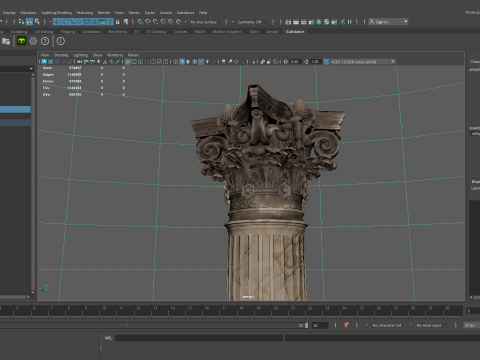
Task: Open the Cache menu
Action: tap(150, 13)
